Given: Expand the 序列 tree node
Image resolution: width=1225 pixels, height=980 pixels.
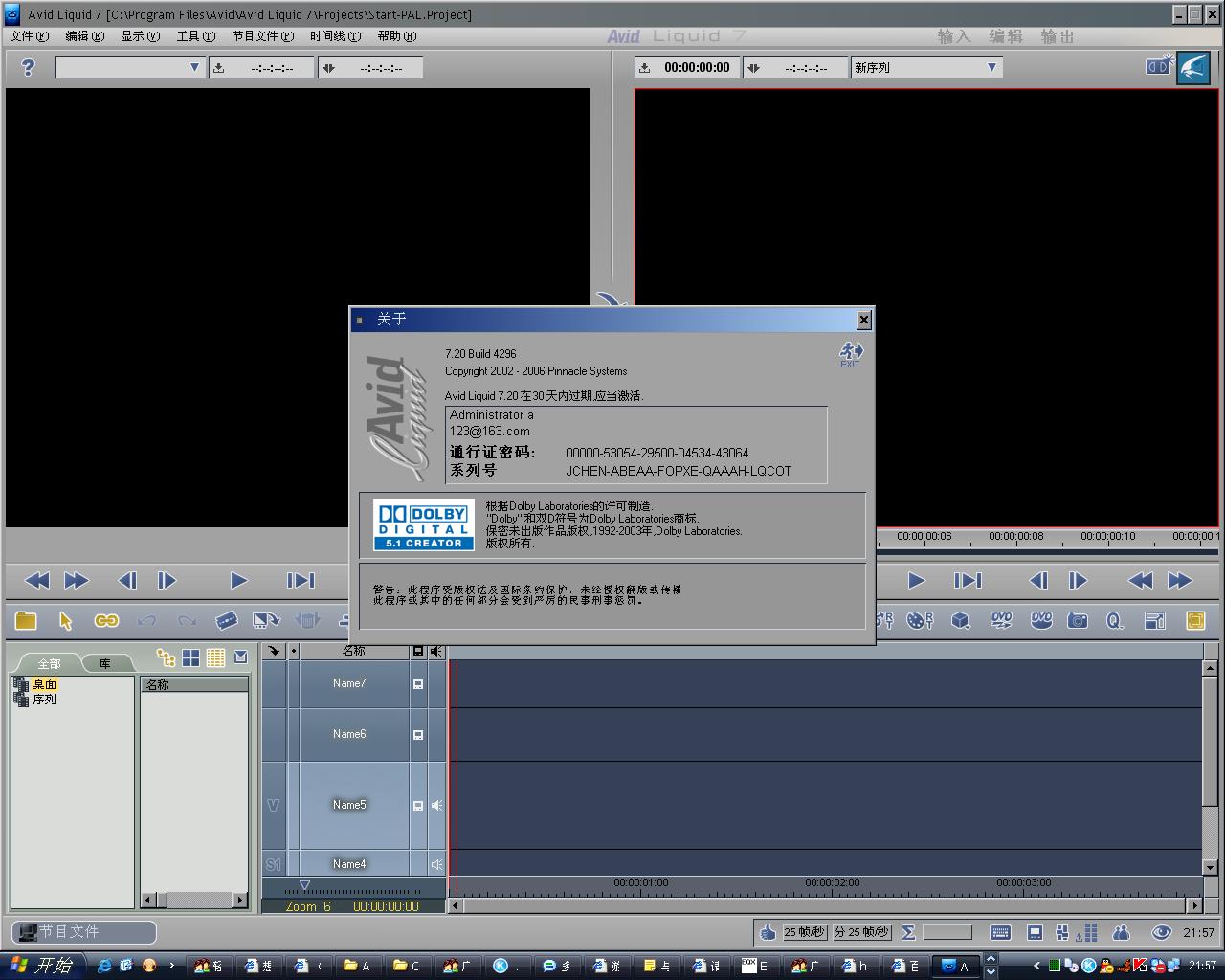Looking at the screenshot, I should (21, 700).
